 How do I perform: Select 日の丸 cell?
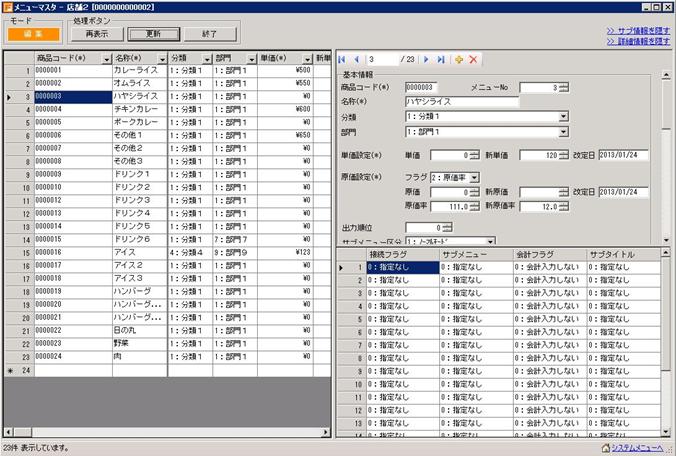pyautogui.click(x=140, y=331)
